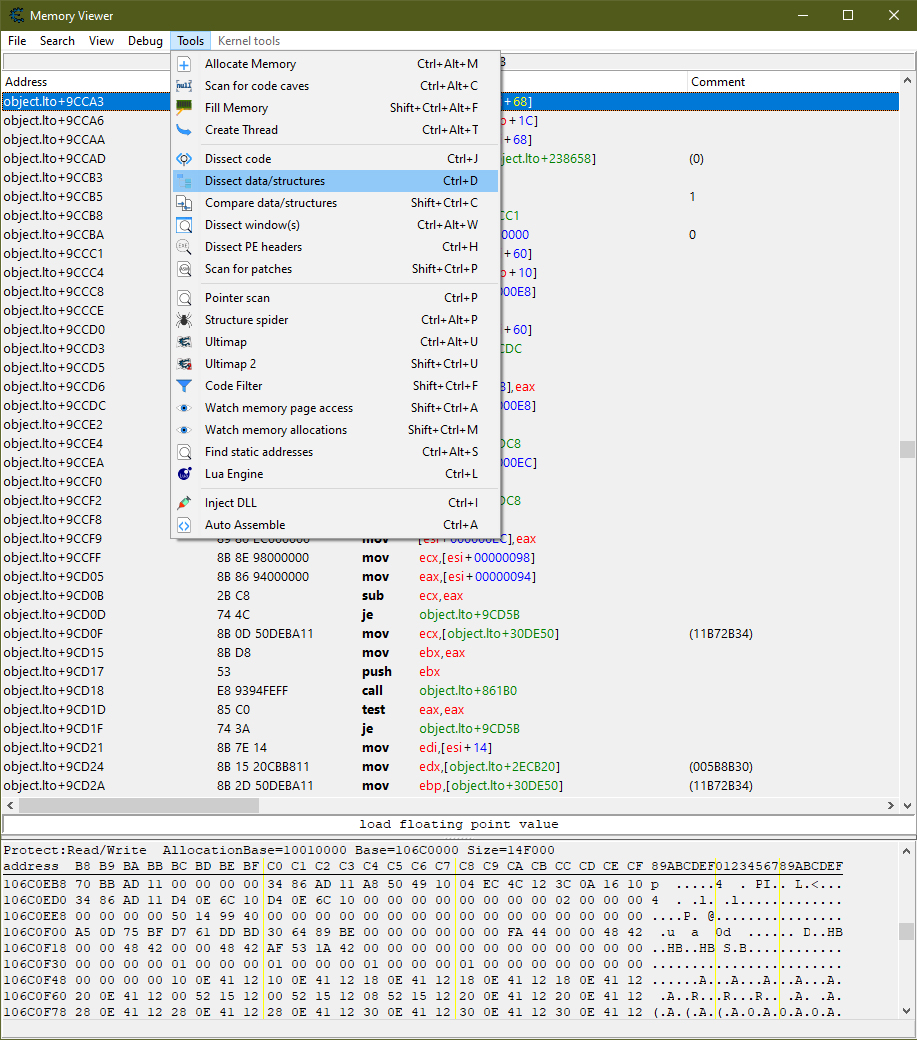Open the Search menu
Viewport: 917px width, 1040px height.
click(57, 41)
